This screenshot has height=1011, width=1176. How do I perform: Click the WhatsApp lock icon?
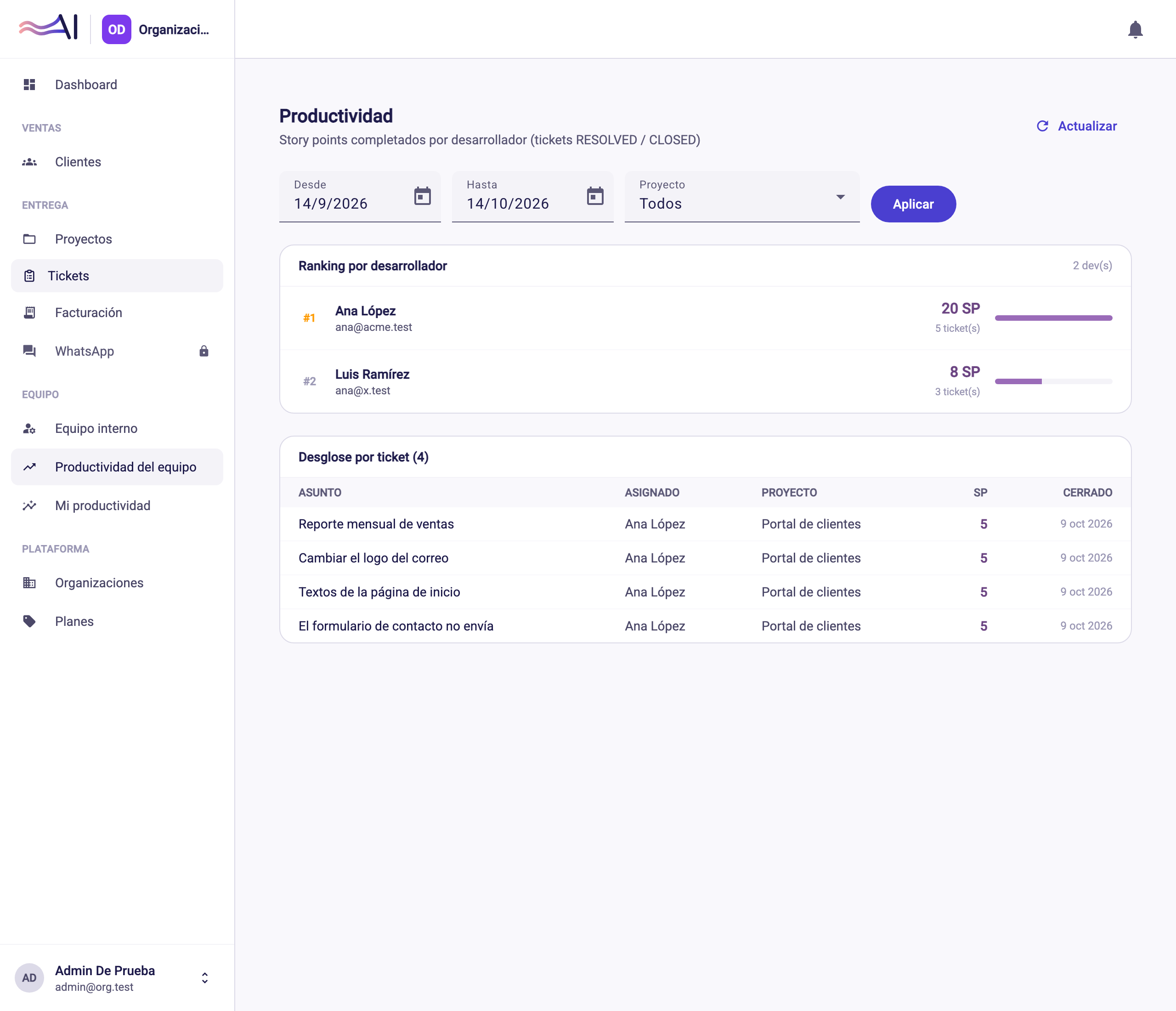204,351
